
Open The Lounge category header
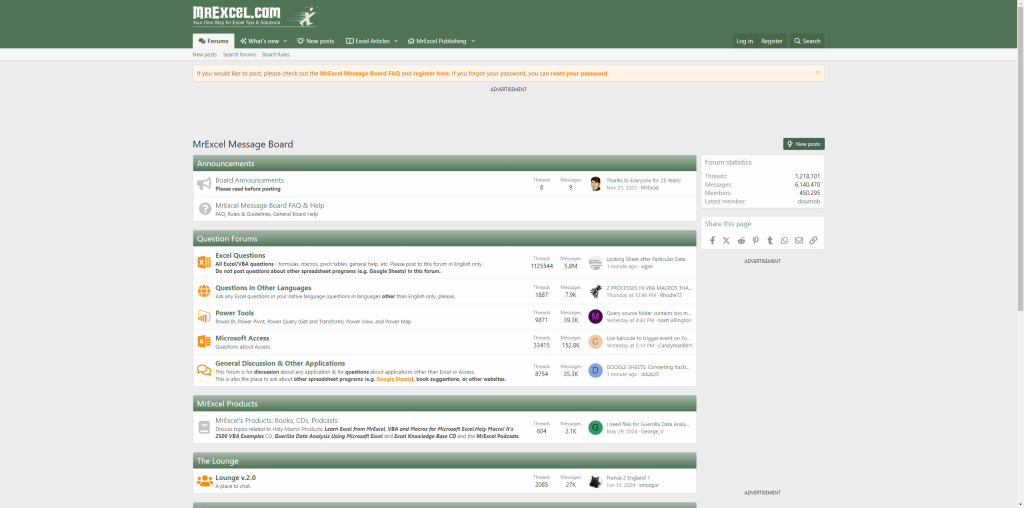coord(217,461)
